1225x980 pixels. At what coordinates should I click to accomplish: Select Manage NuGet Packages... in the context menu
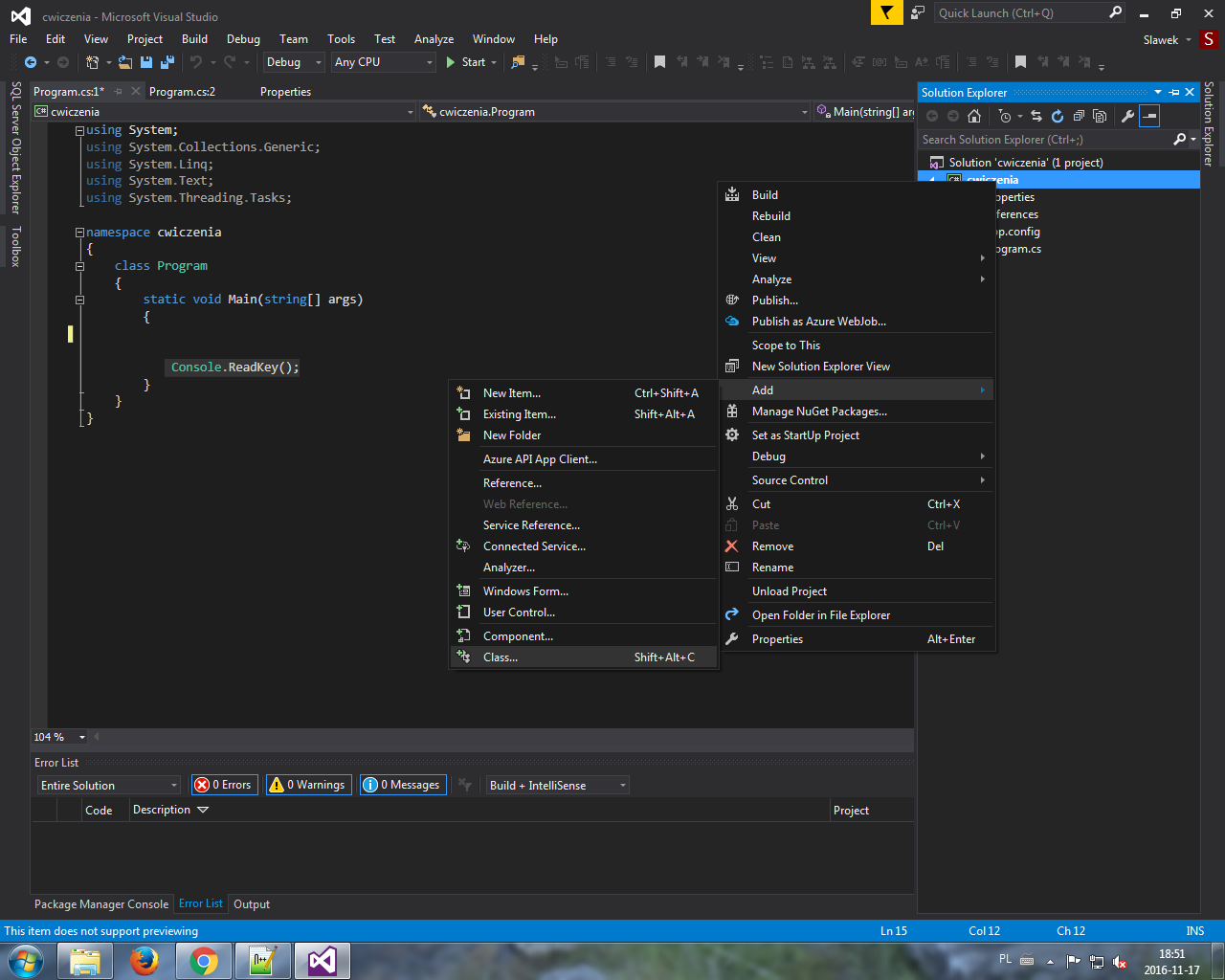click(x=857, y=412)
